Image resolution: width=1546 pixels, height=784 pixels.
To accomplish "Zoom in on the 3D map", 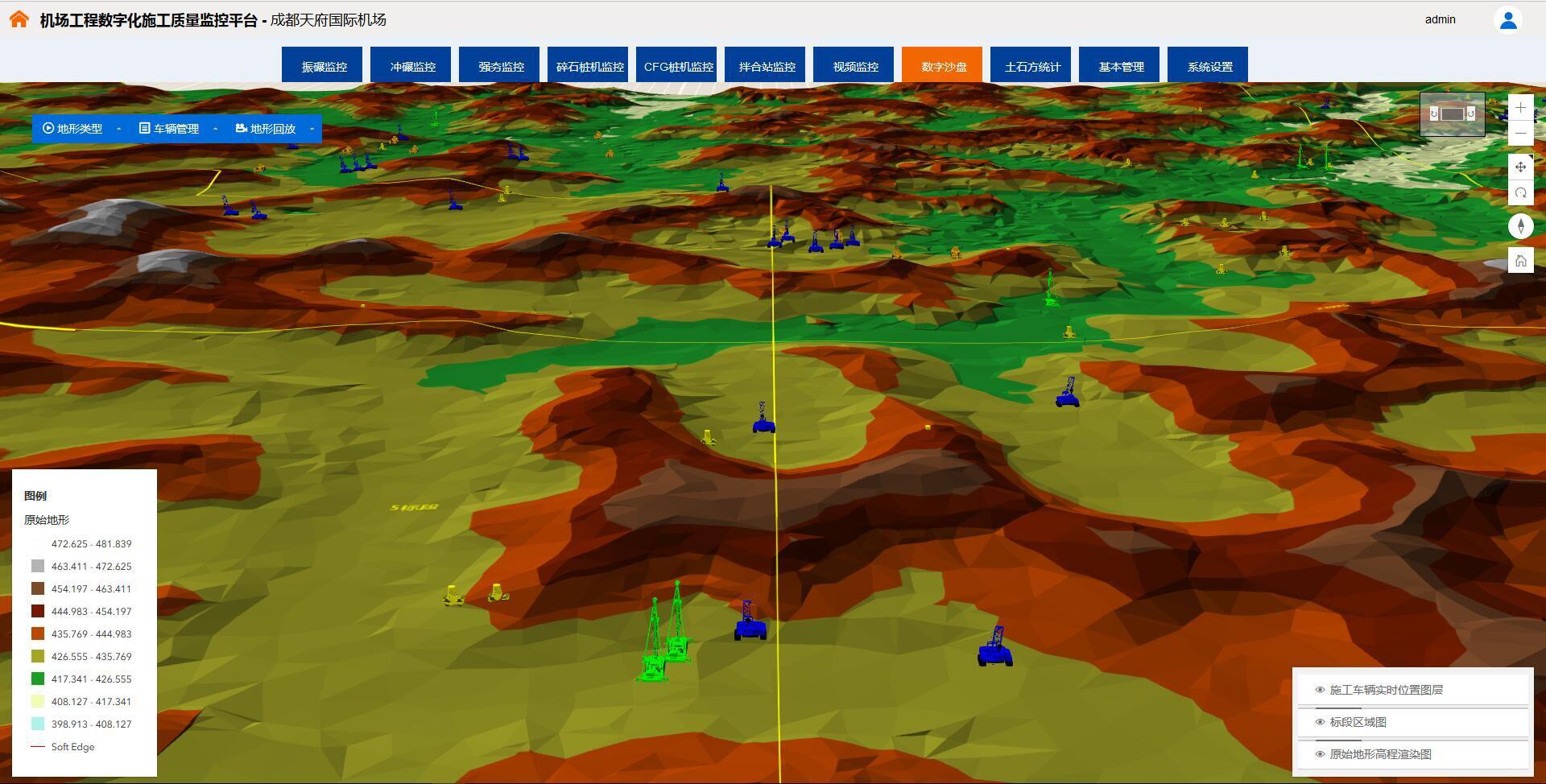I will 1520,107.
